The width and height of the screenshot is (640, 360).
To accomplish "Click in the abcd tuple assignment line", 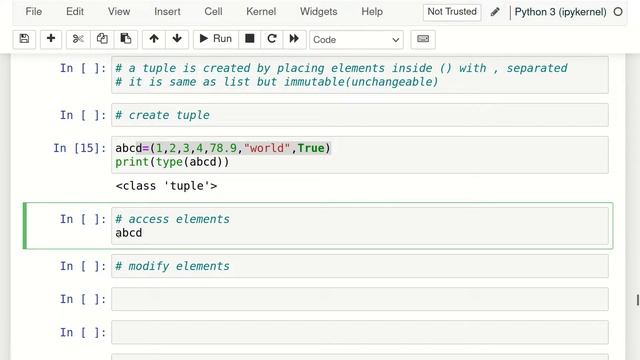I will [223, 148].
